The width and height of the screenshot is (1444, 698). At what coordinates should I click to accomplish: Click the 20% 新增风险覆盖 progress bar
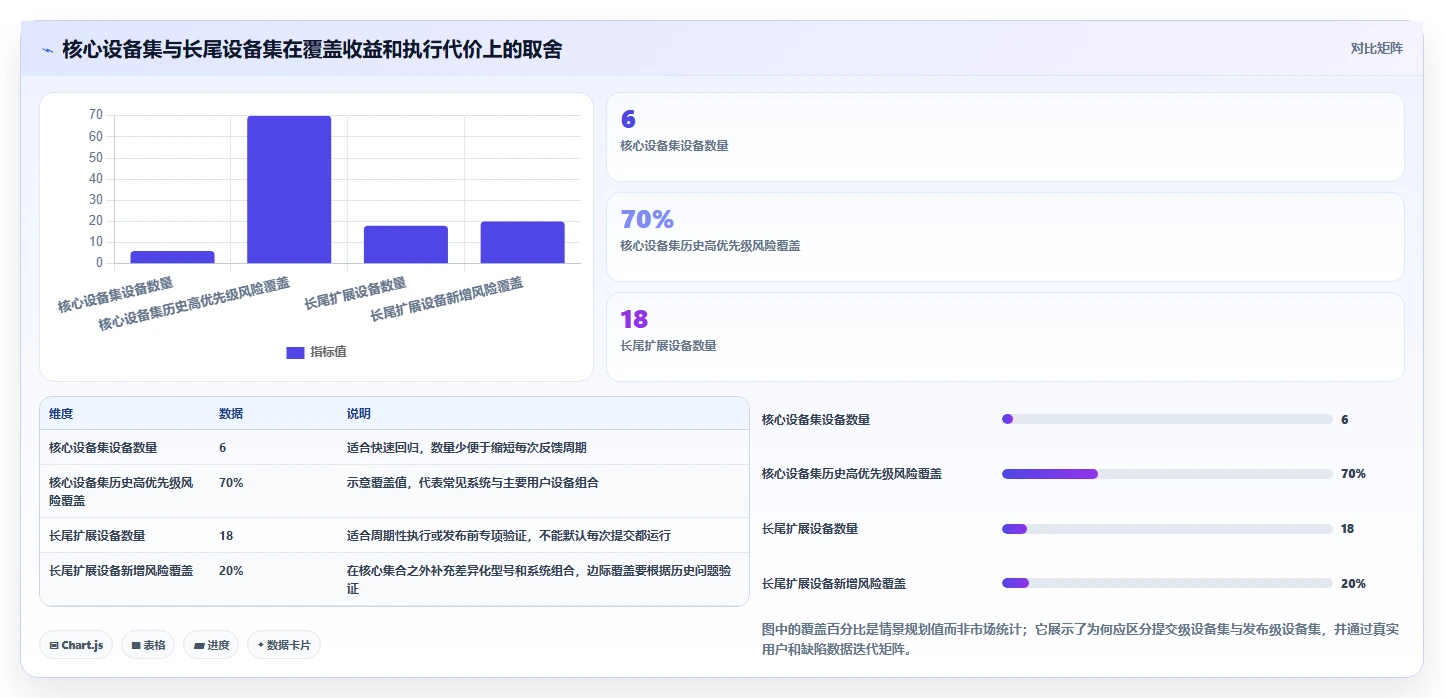click(x=1167, y=583)
